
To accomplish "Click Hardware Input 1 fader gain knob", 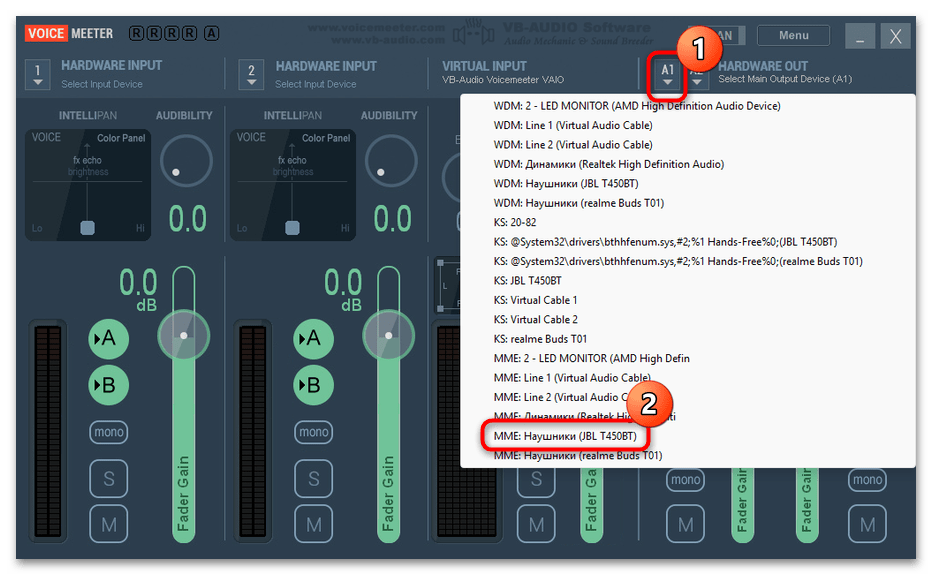I will click(x=184, y=335).
